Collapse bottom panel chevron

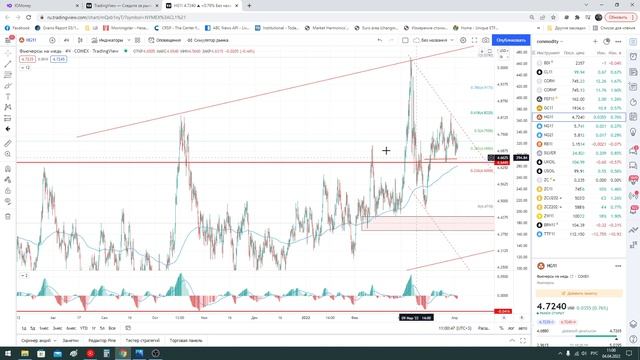coord(512,340)
